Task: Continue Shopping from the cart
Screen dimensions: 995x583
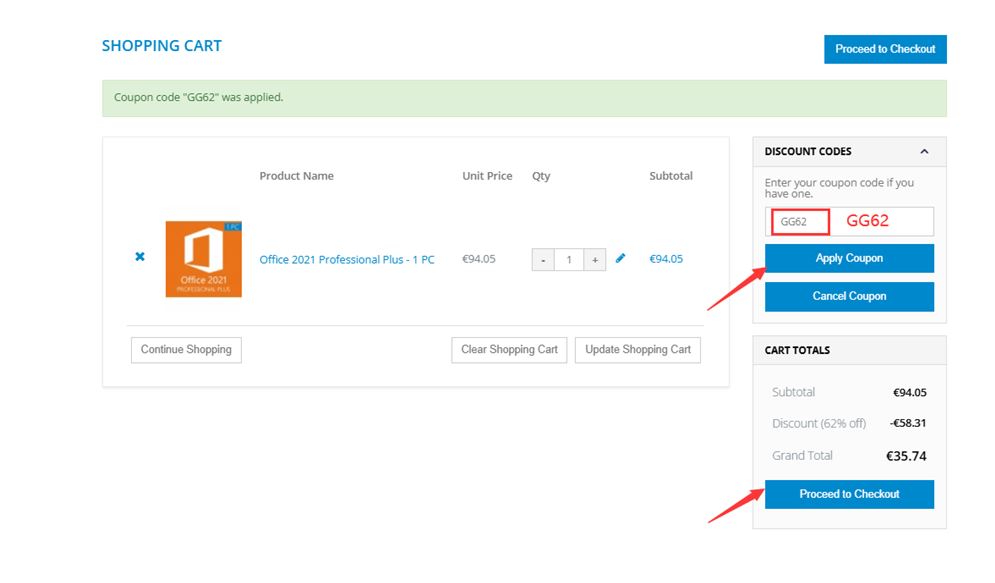Action: (186, 350)
